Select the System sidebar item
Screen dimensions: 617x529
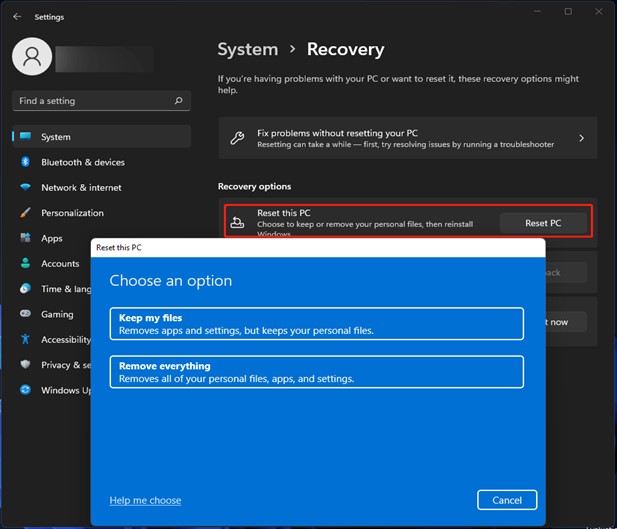pos(100,137)
